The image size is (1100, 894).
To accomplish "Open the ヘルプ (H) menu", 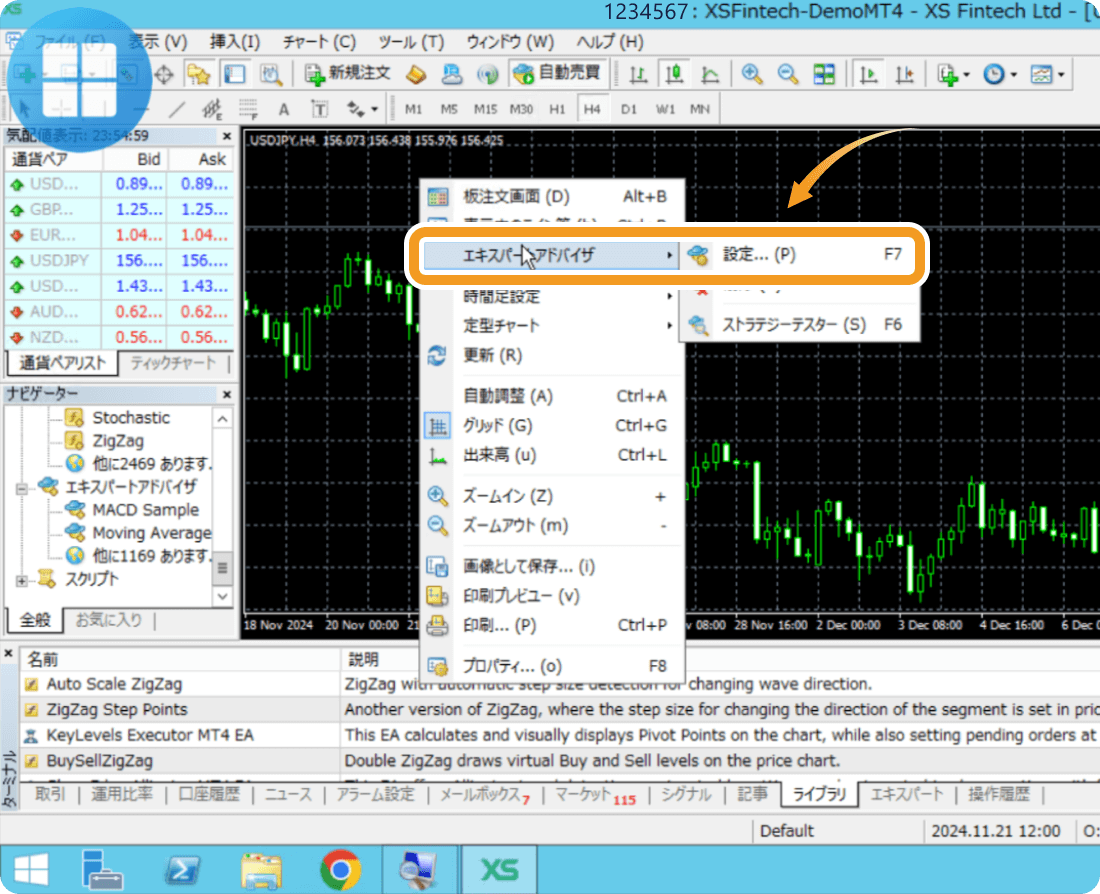I will coord(610,42).
